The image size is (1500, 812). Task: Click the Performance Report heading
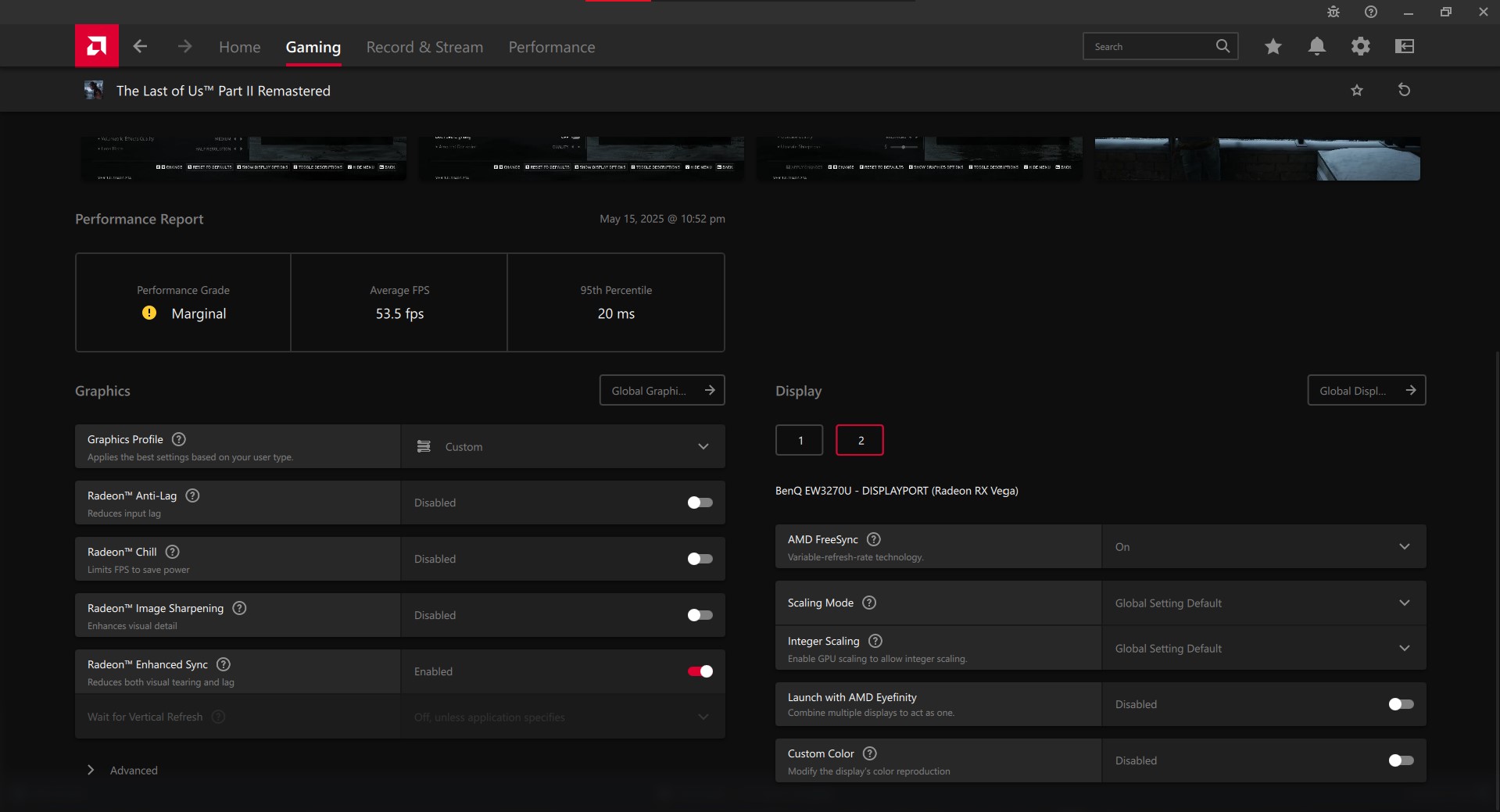[x=139, y=219]
